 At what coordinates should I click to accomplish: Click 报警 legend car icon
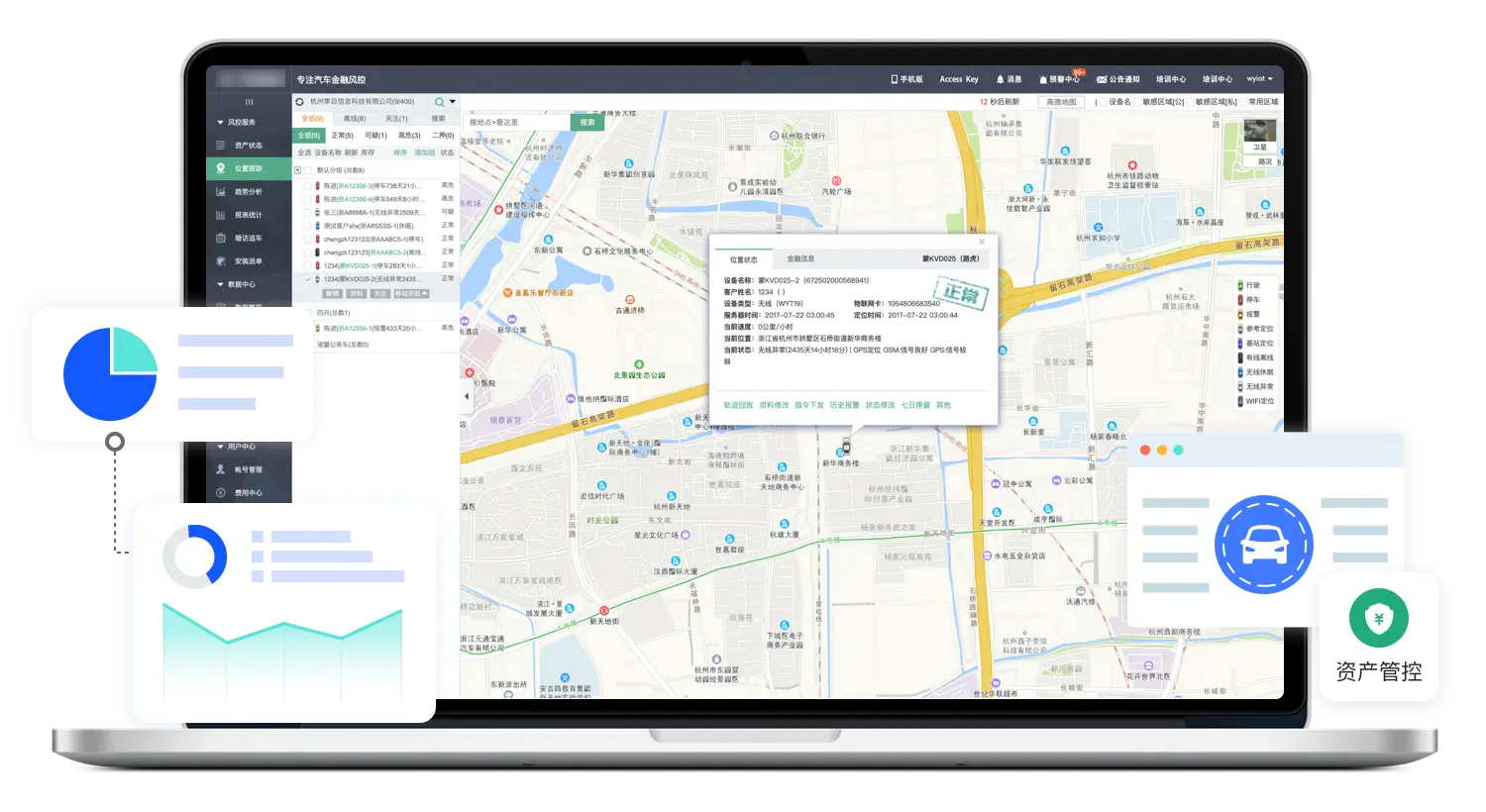[1239, 314]
